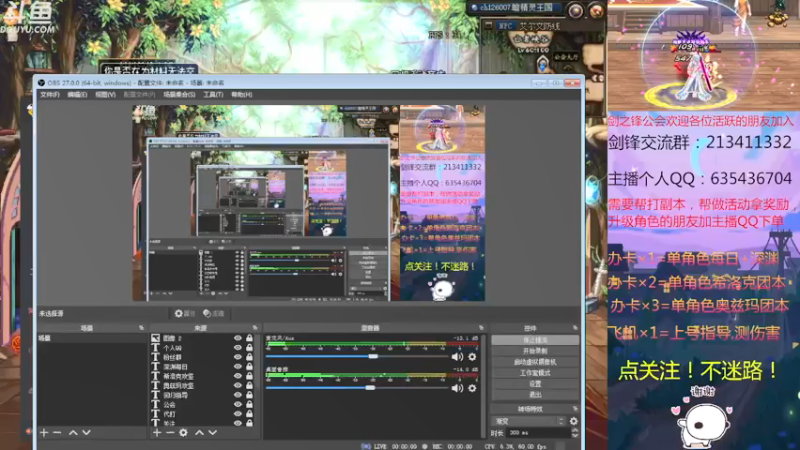Screen dimensions: 800x450
Task: Click the 时长 duration input field
Action: point(539,433)
